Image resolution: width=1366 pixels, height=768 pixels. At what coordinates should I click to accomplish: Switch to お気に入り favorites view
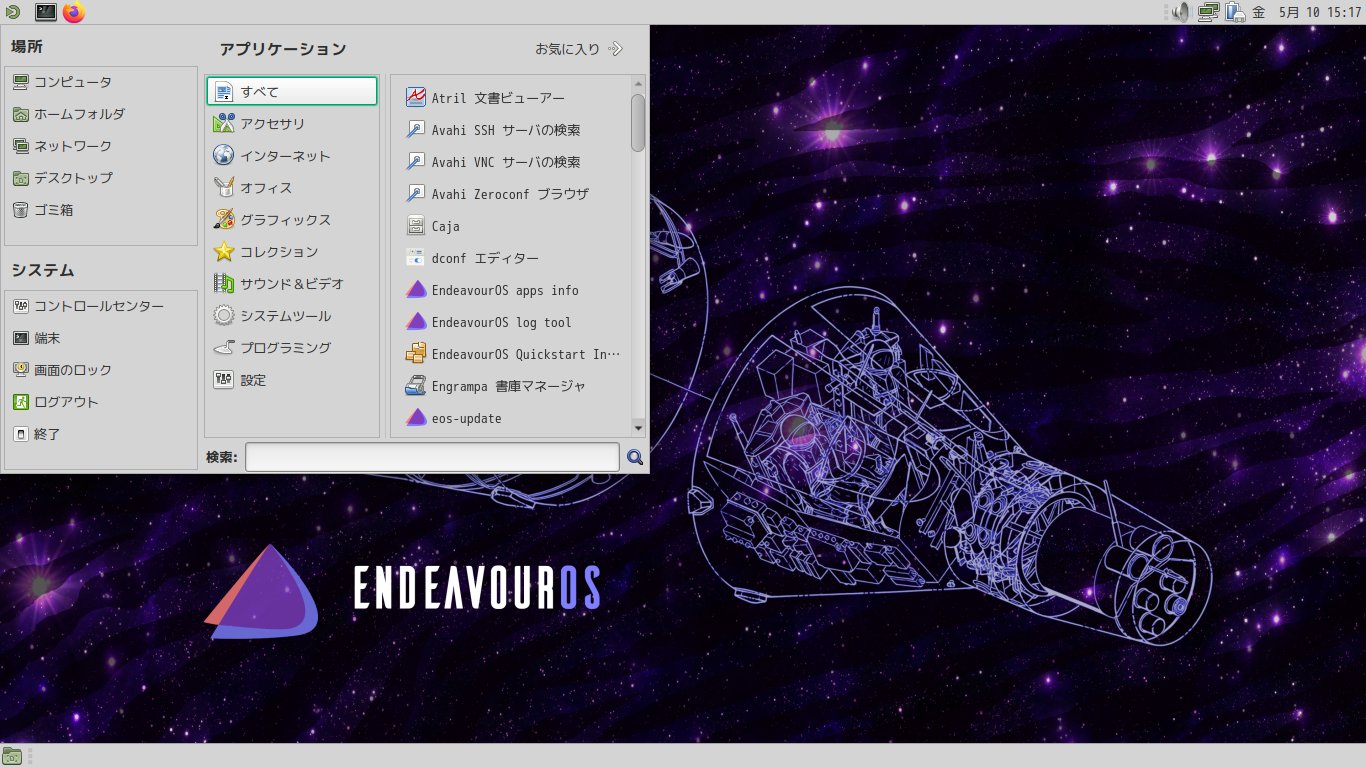point(579,48)
